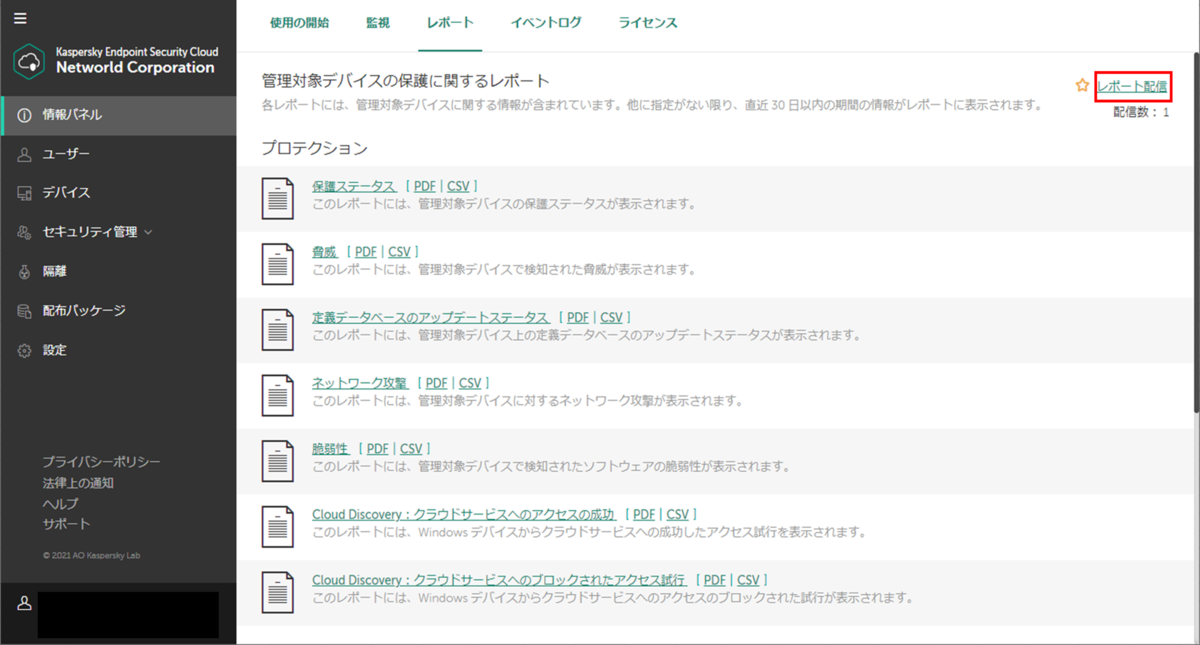Click the 脅威 report document icon
The height and width of the screenshot is (645, 1200).
coord(276,263)
